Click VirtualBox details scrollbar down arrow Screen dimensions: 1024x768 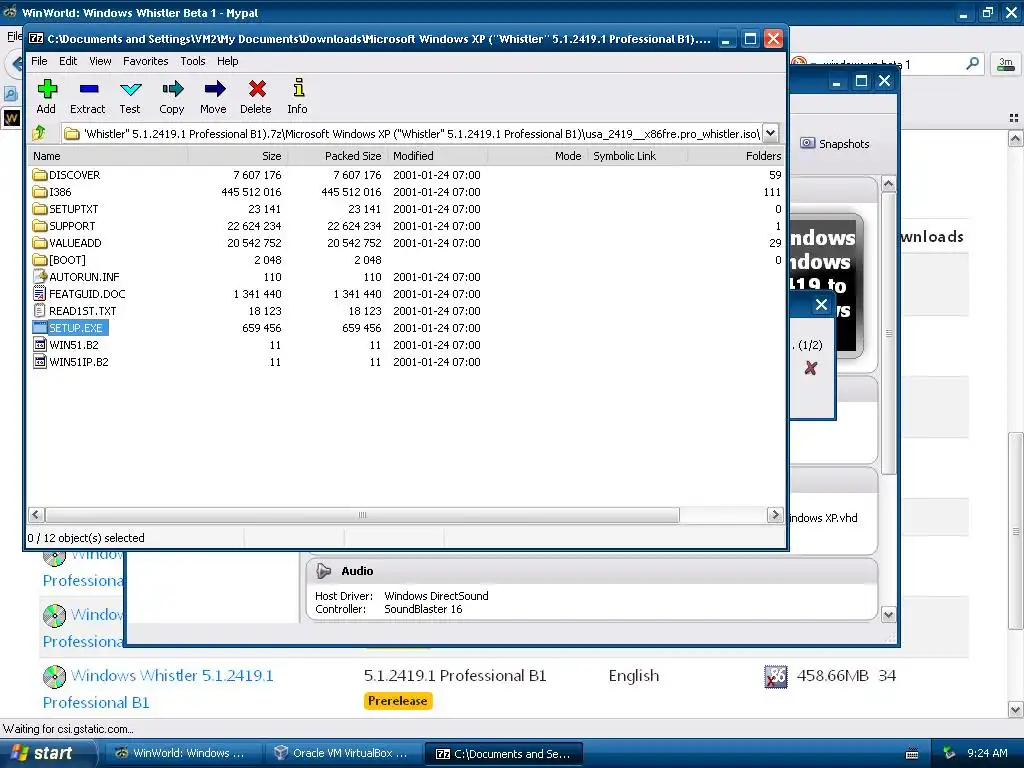pos(888,614)
